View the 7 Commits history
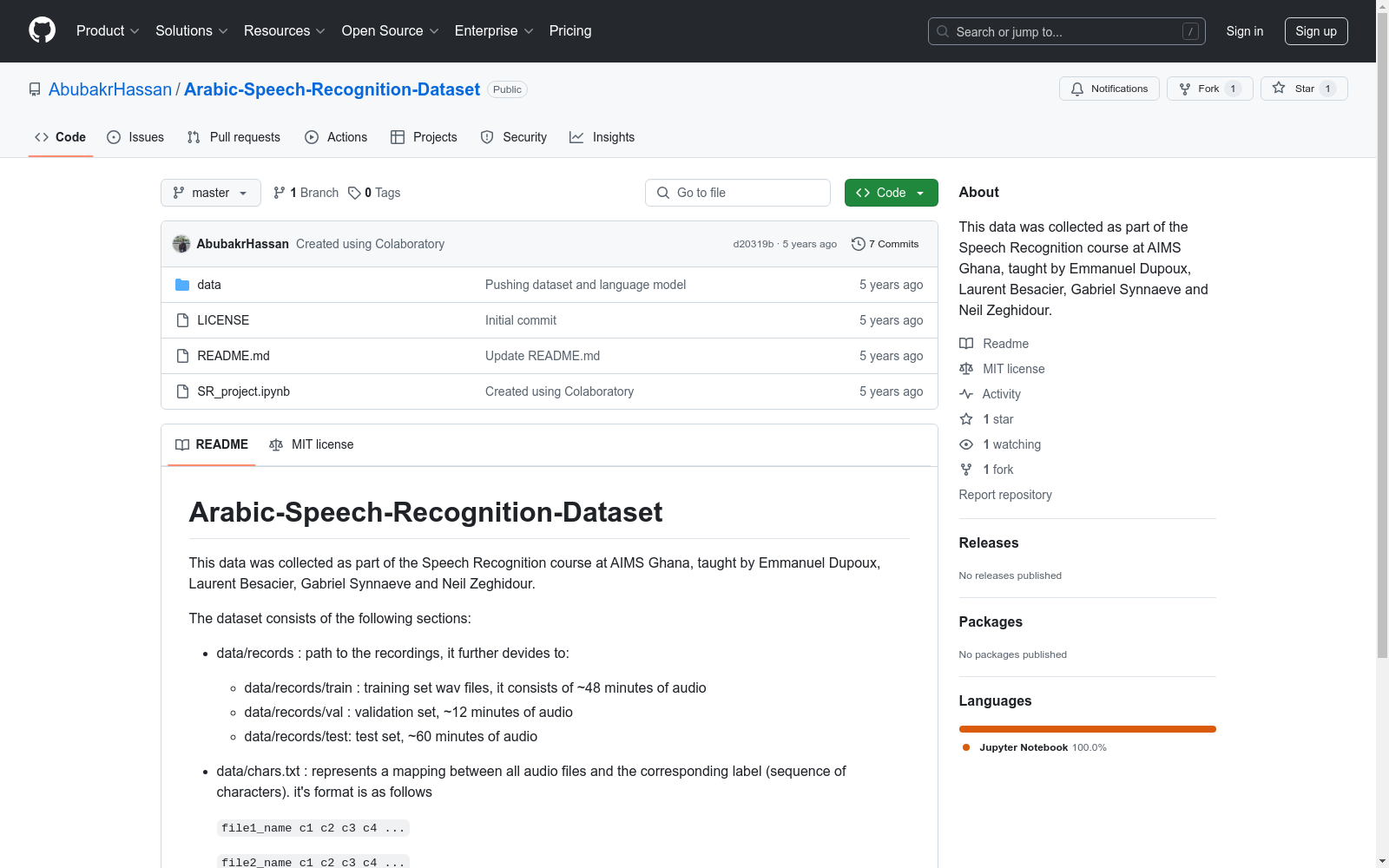 point(885,244)
